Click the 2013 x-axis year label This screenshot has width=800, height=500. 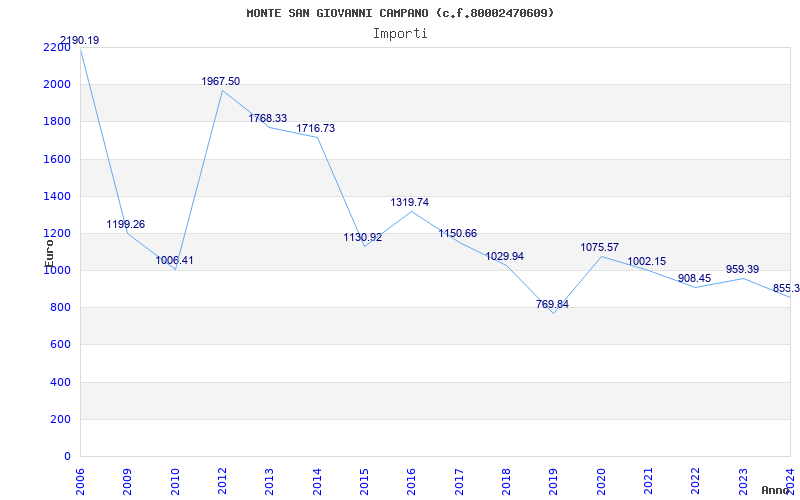tap(269, 482)
